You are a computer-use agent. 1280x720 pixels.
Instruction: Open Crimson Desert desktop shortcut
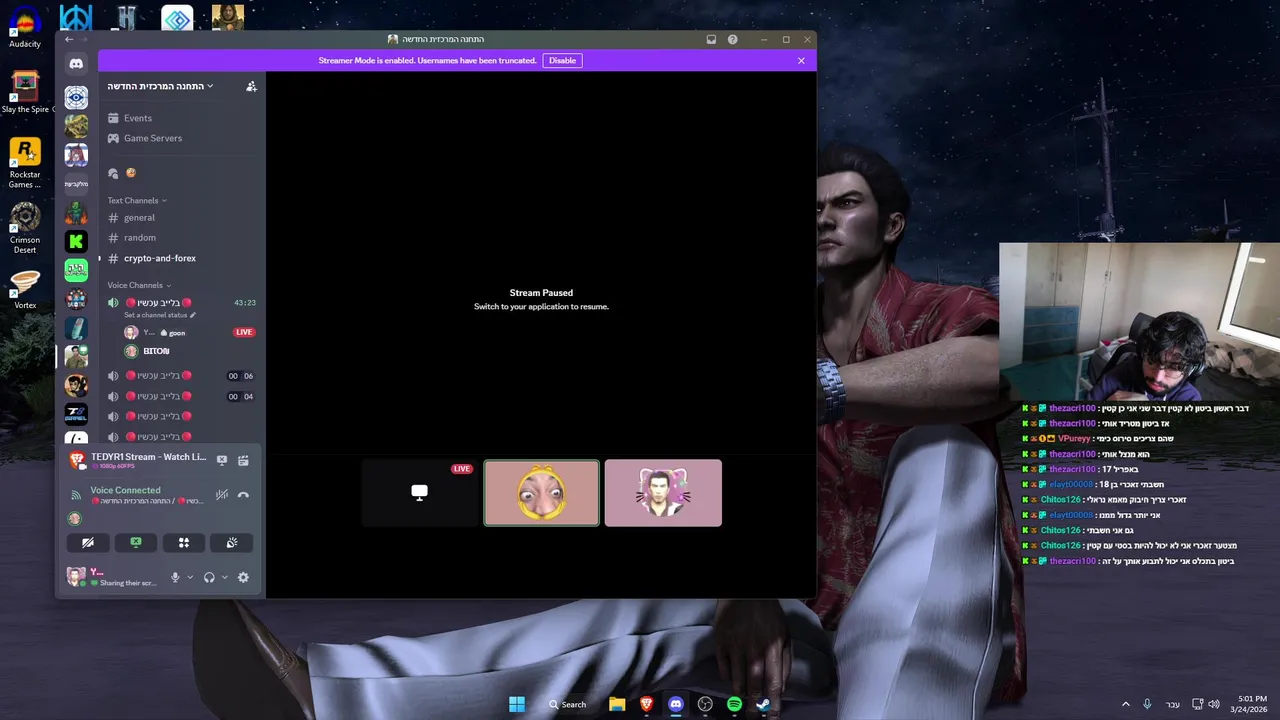(x=25, y=227)
